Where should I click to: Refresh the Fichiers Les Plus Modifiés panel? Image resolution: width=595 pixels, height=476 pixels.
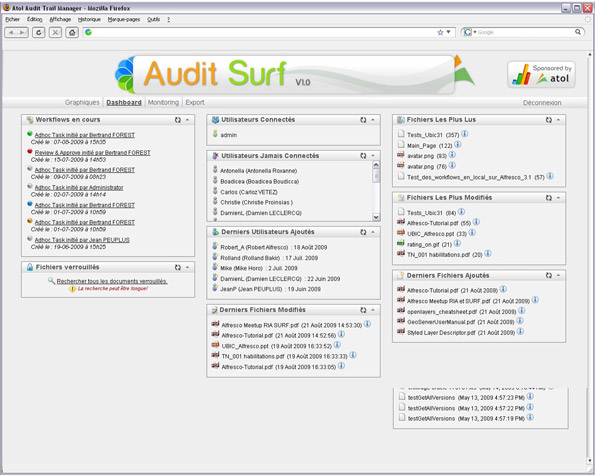[549, 198]
